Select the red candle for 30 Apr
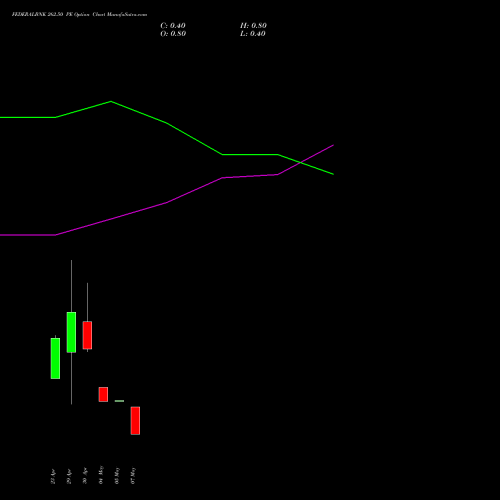Viewport: 500px width, 500px height. 87,335
